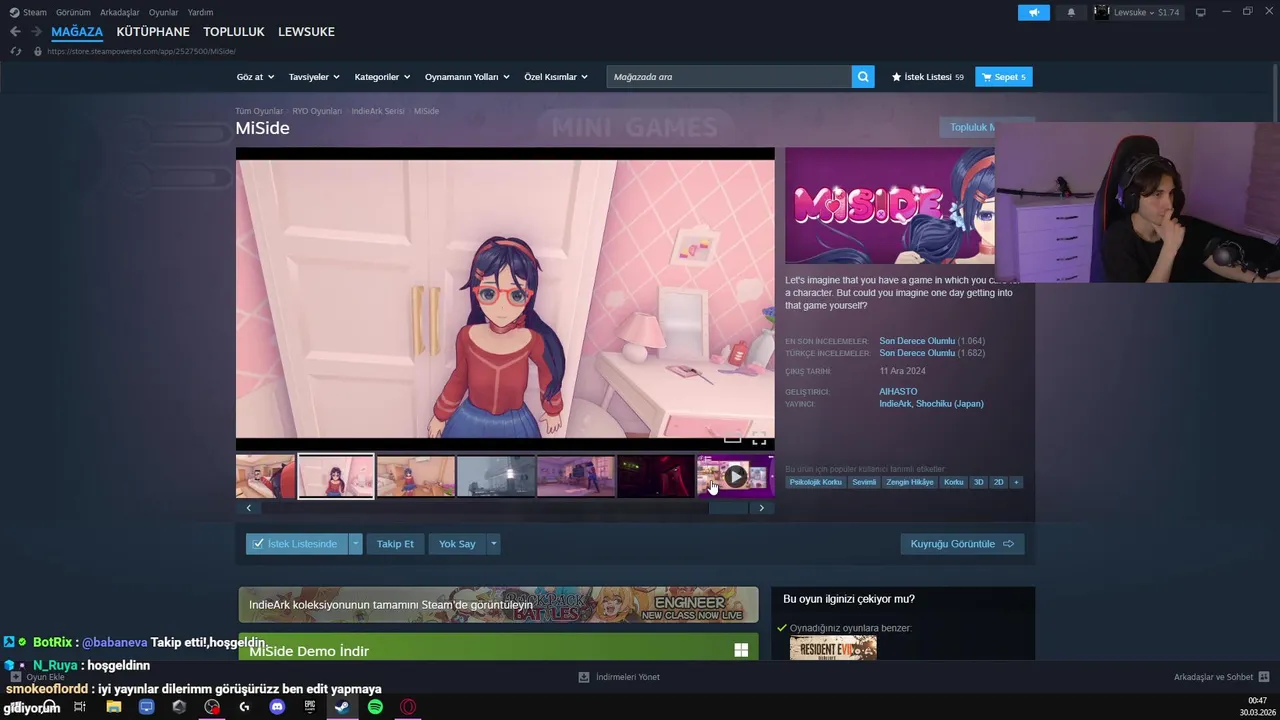Click the theater mode icon in media viewer
The width and height of the screenshot is (1280, 720).
pyautogui.click(x=732, y=439)
